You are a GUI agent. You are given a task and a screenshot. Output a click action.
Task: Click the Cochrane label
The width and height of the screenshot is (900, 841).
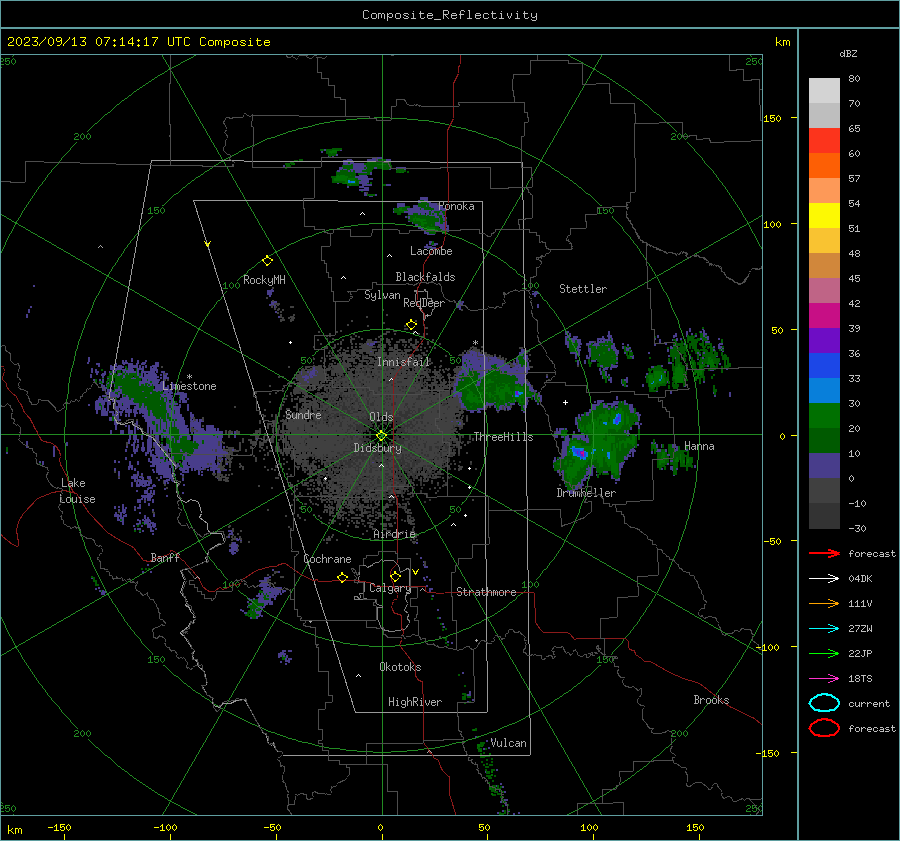(x=327, y=559)
